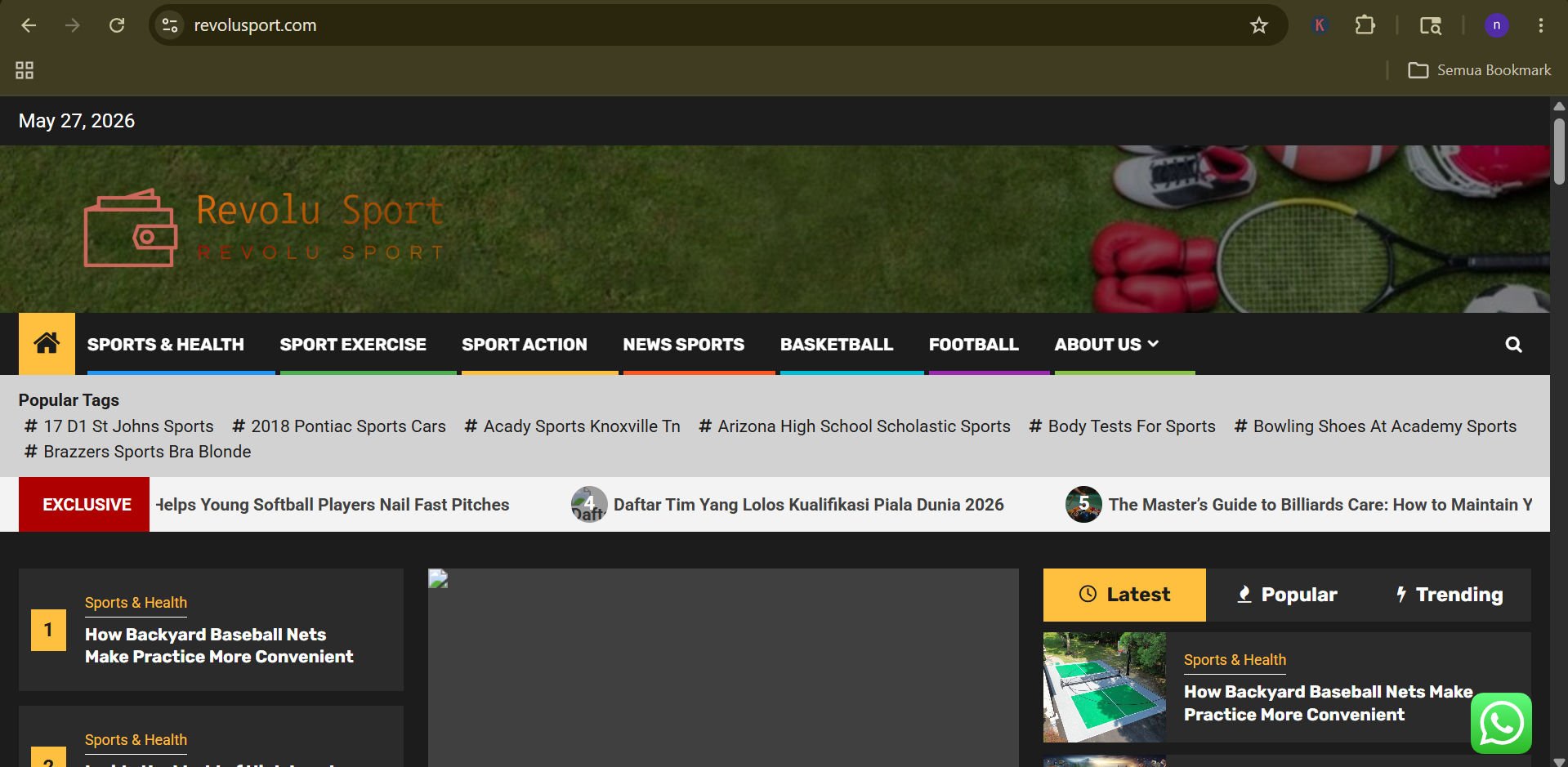Open Sports & Health menu item
The width and height of the screenshot is (1568, 767).
pyautogui.click(x=166, y=345)
